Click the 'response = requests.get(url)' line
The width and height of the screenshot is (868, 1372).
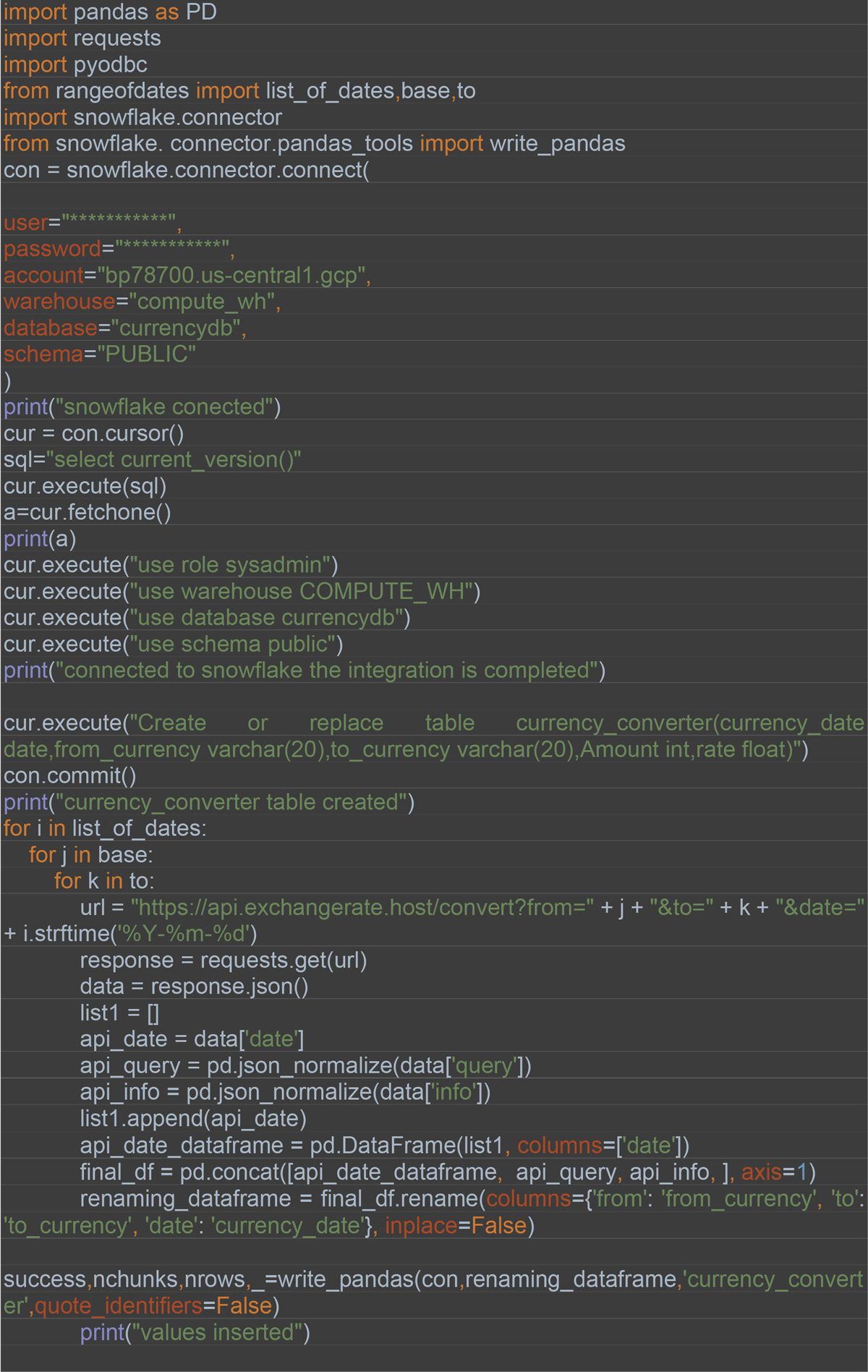click(224, 961)
